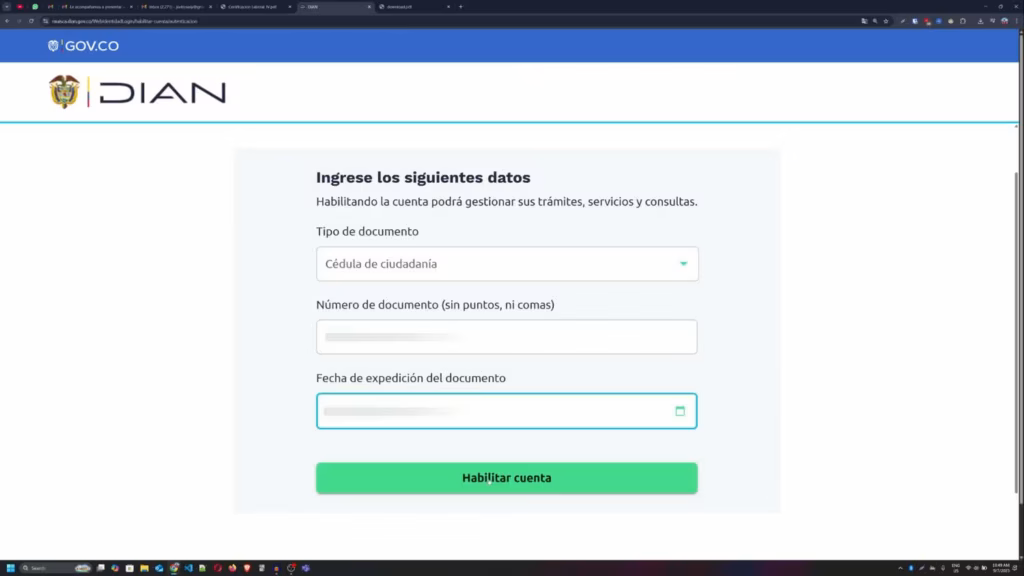
Task: Switch to the pinned WhatsApp tab
Action: coord(35,7)
